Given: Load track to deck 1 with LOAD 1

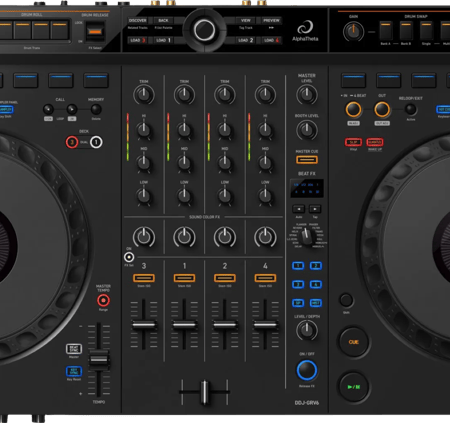Looking at the screenshot, I should 163,40.
